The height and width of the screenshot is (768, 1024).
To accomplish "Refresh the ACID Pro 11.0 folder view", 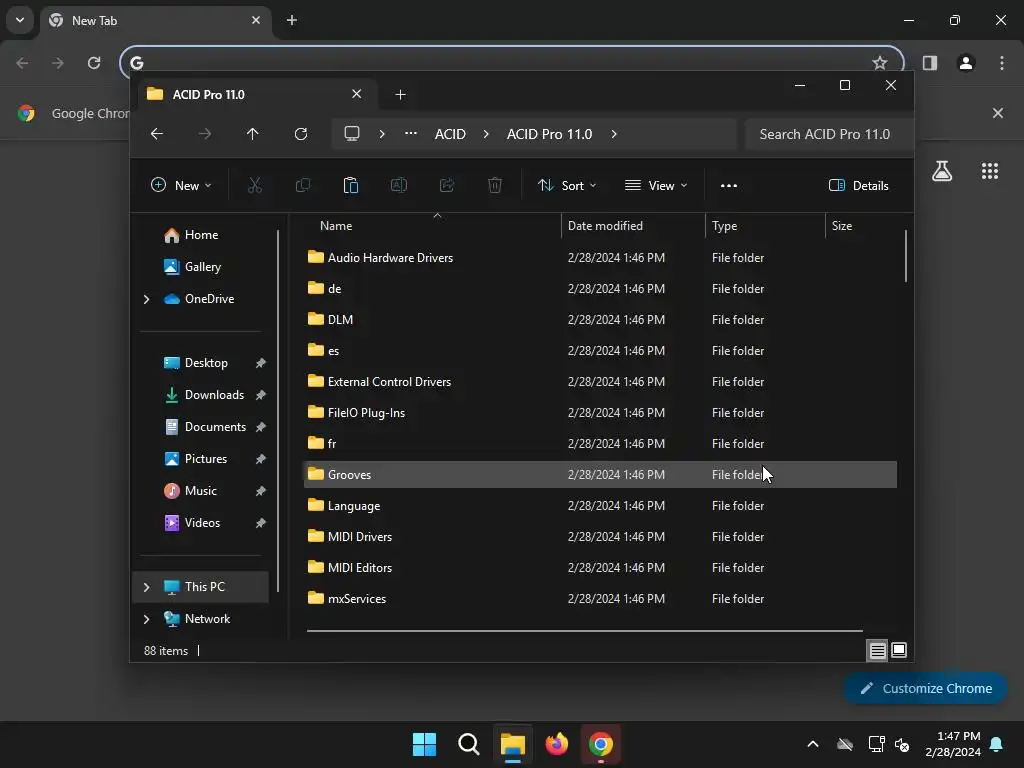I will [301, 134].
